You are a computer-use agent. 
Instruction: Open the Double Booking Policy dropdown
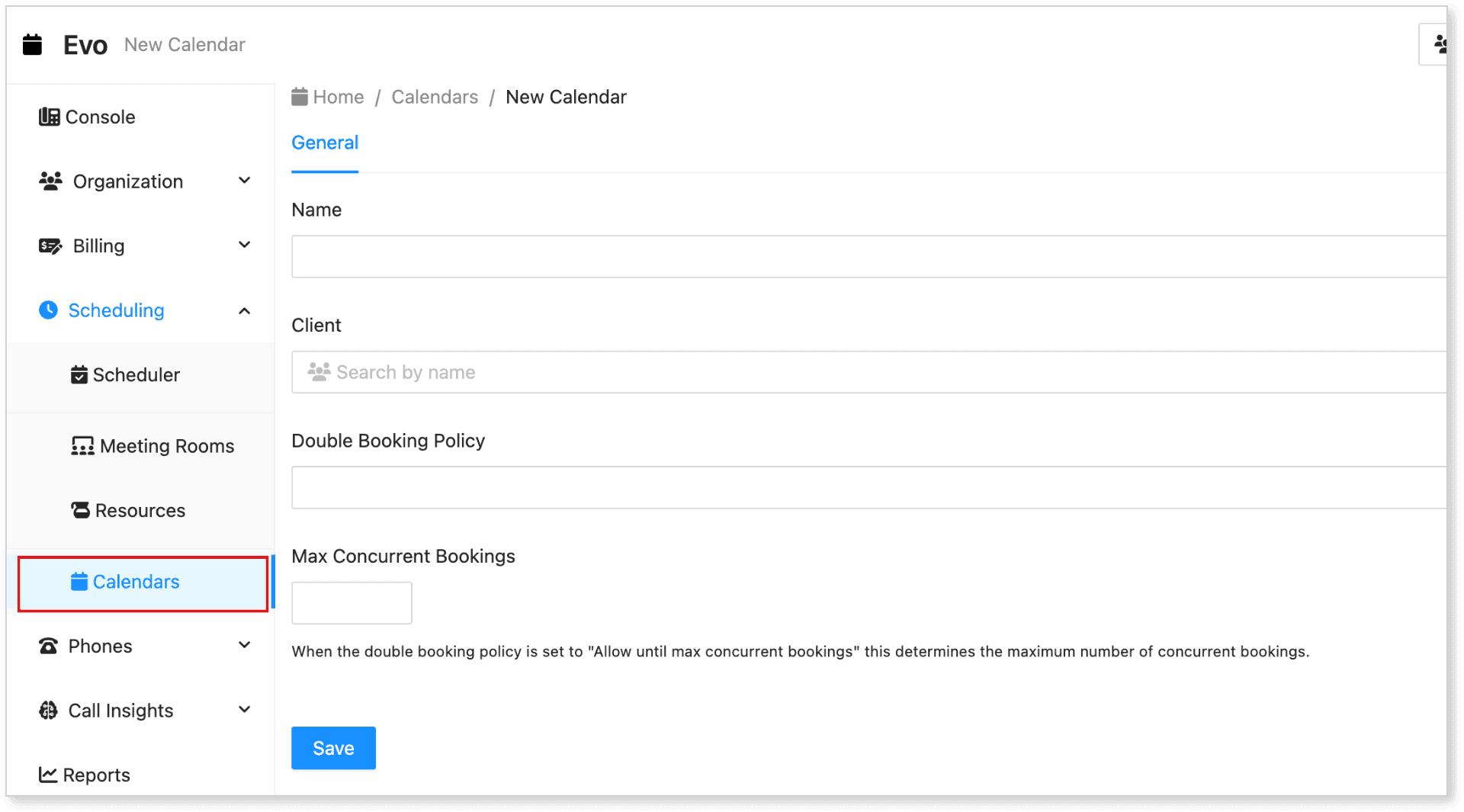coord(868,487)
